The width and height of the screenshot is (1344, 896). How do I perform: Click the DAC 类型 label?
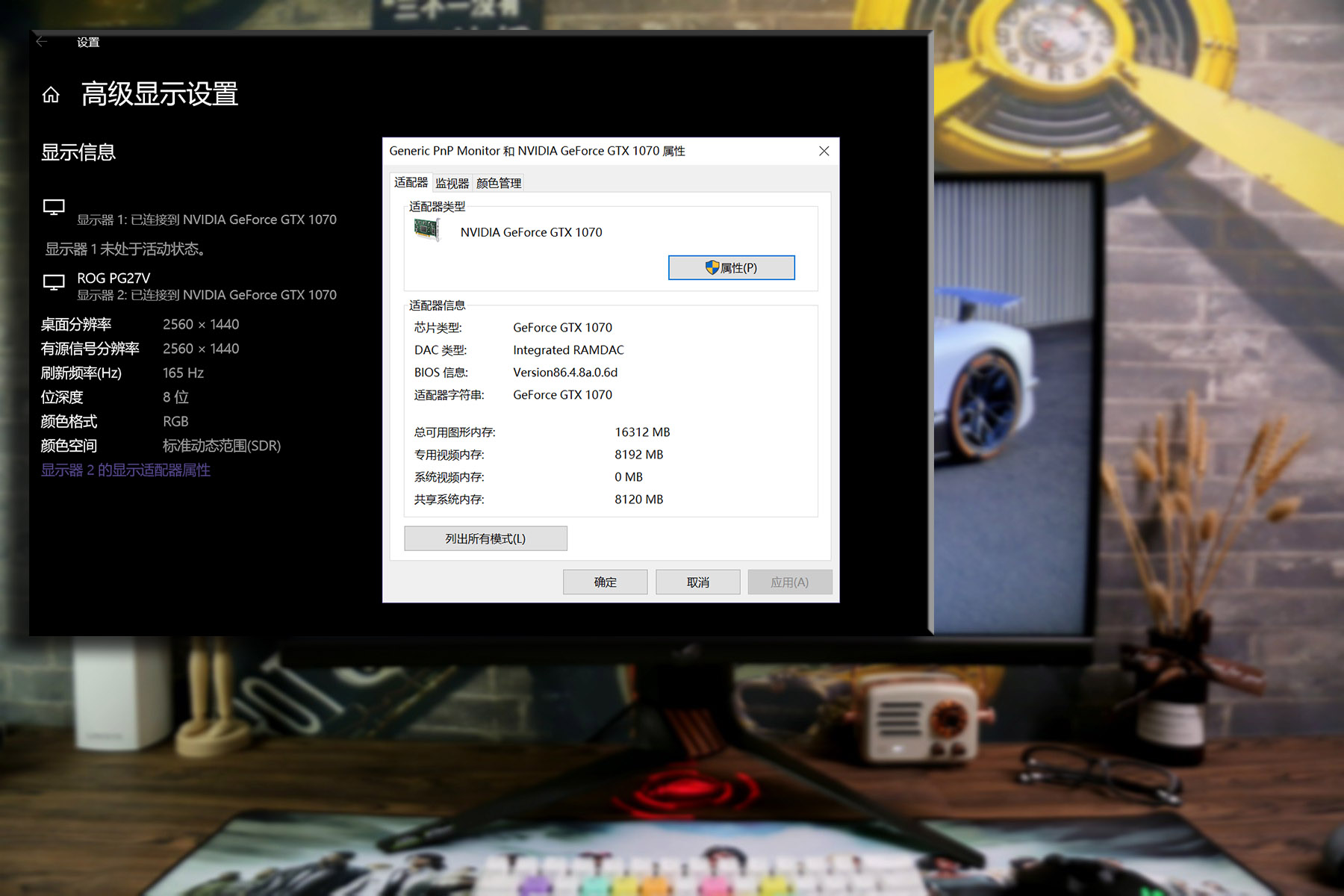(441, 350)
